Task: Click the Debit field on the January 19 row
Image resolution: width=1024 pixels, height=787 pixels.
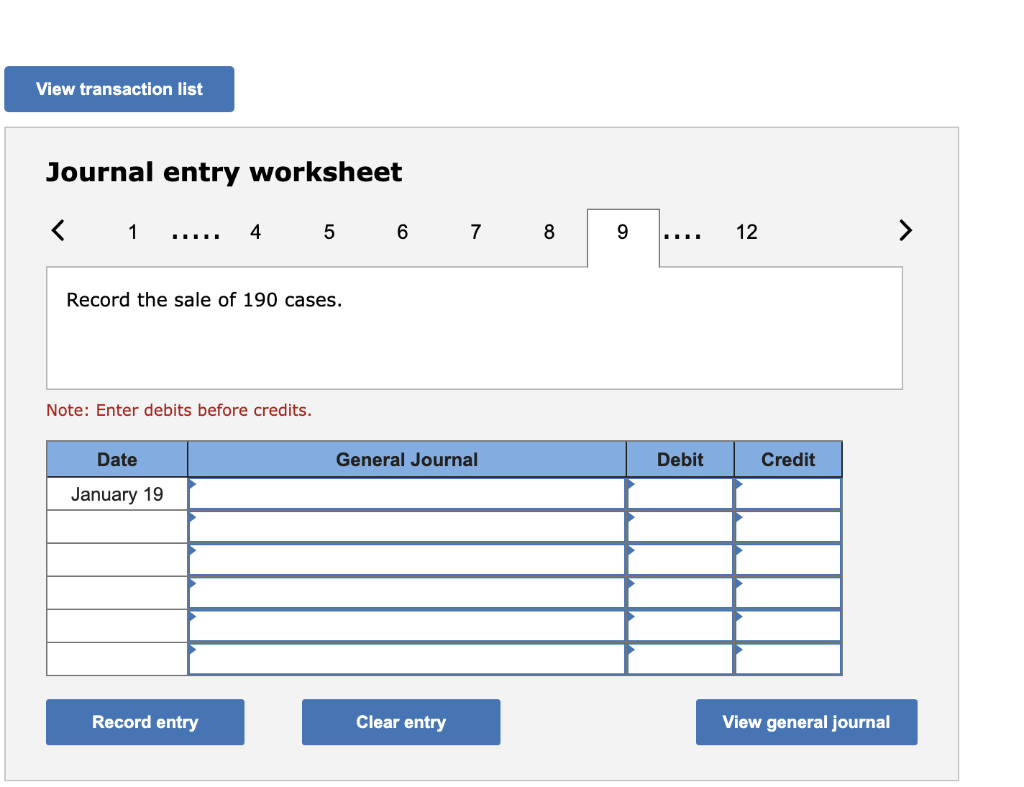Action: [680, 493]
